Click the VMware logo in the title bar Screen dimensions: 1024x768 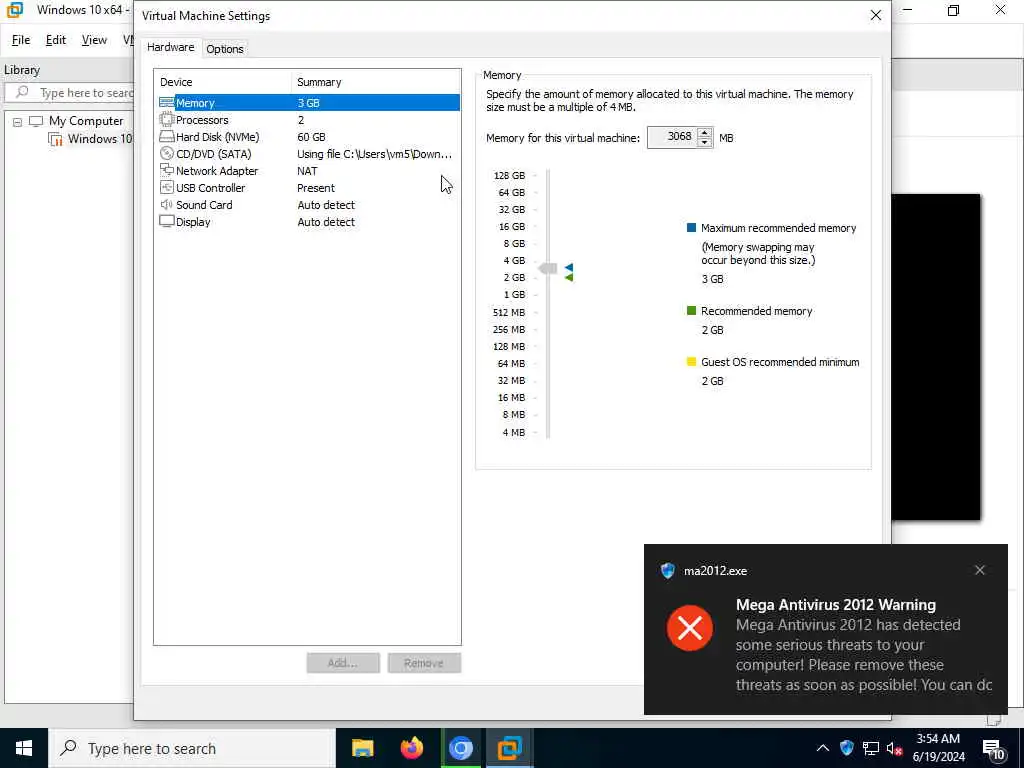tap(14, 10)
